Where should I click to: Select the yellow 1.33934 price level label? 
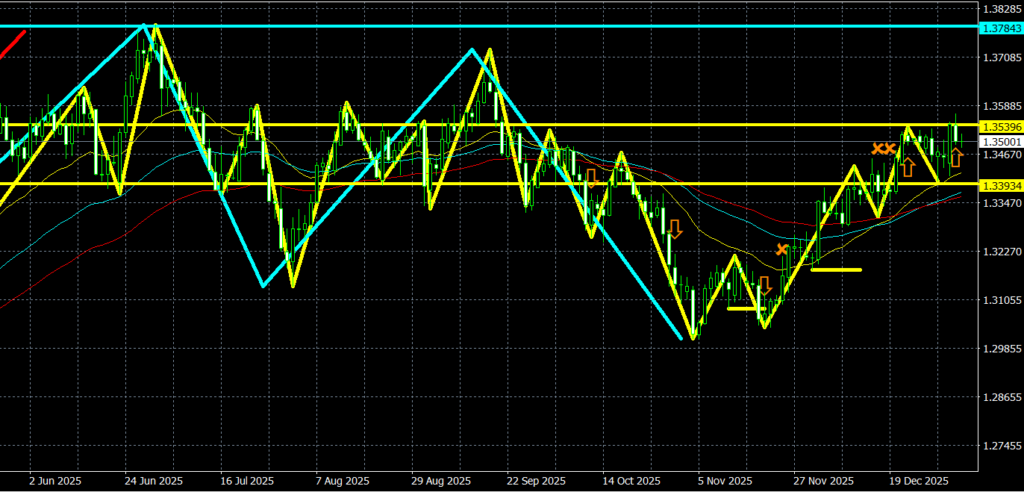coord(1001,185)
